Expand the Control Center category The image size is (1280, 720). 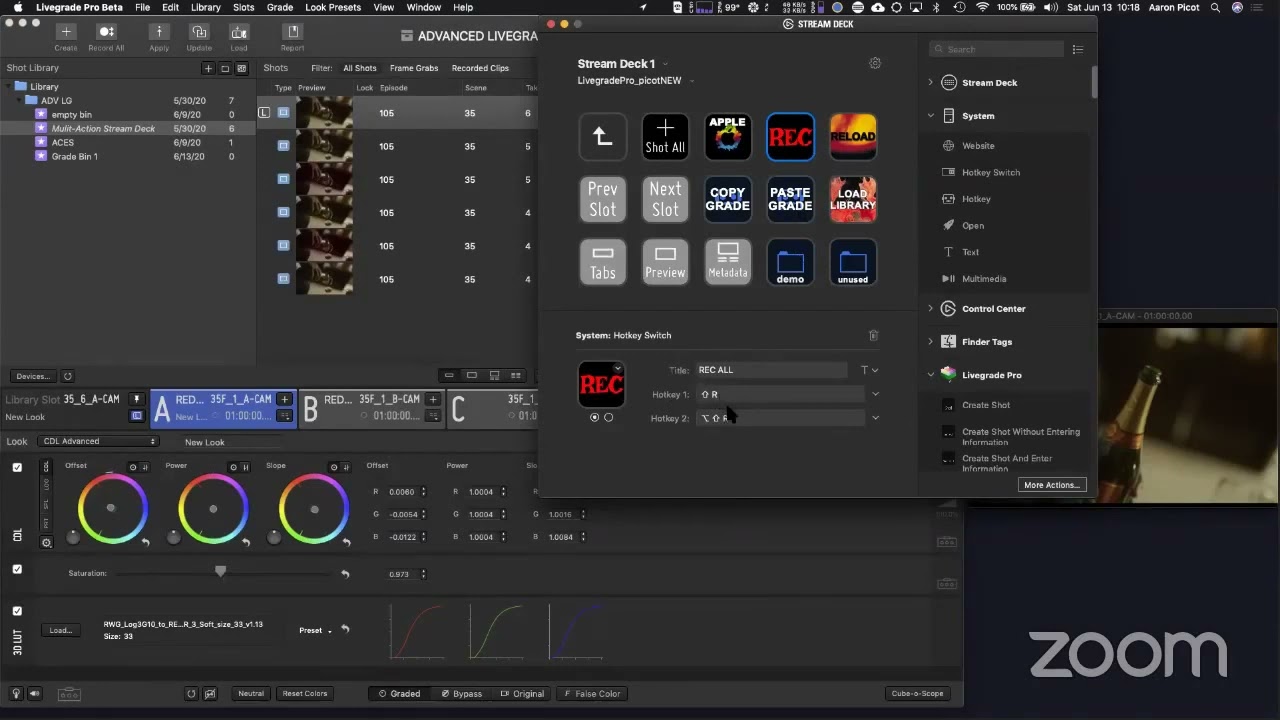tap(931, 309)
